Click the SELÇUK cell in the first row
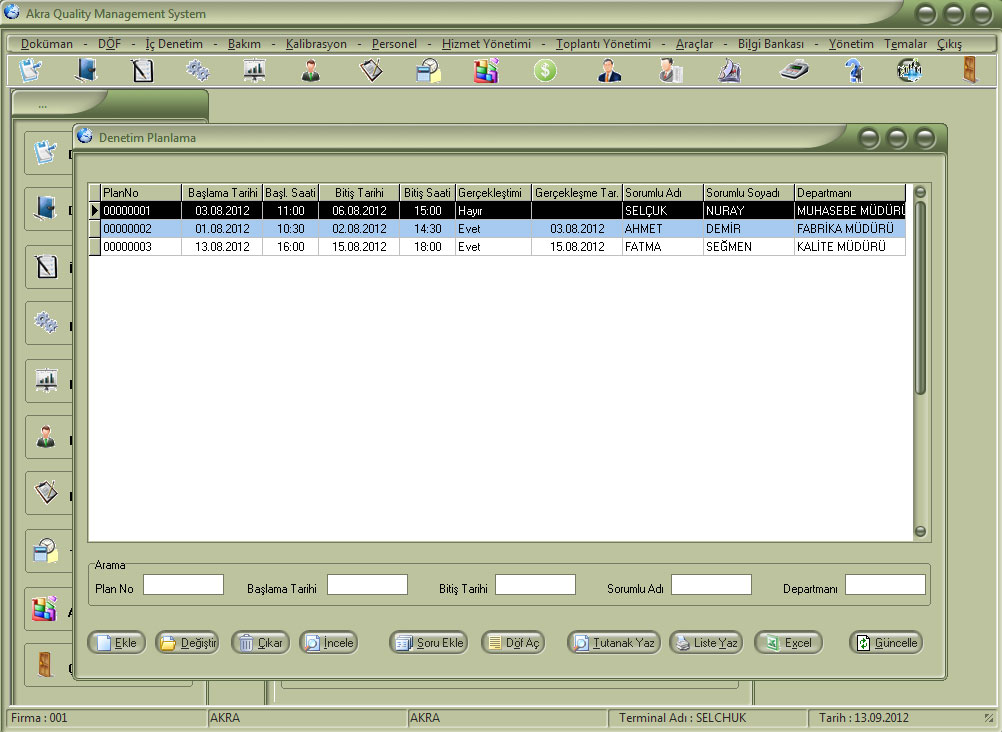 pos(663,211)
